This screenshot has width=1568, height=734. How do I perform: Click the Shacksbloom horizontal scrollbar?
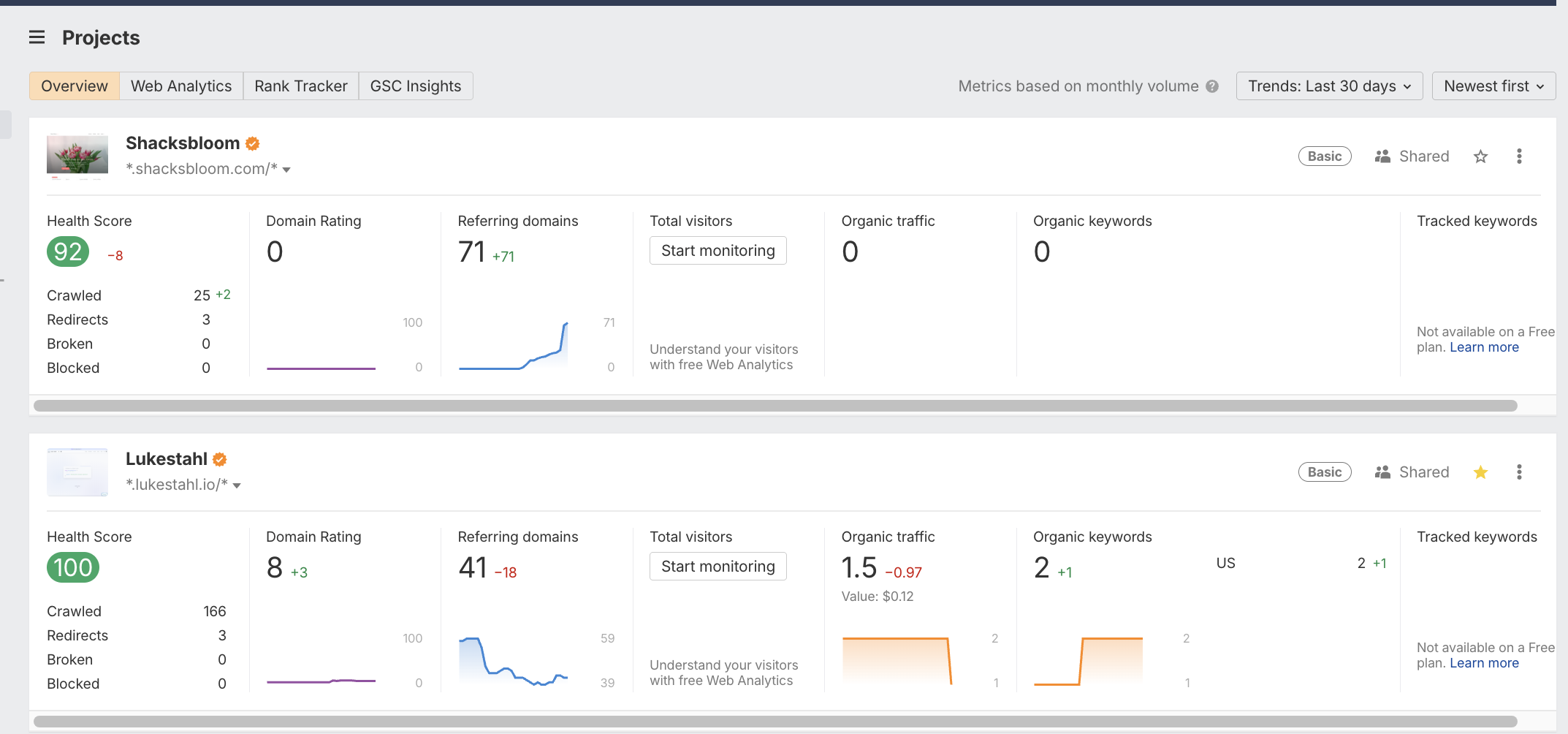click(775, 406)
